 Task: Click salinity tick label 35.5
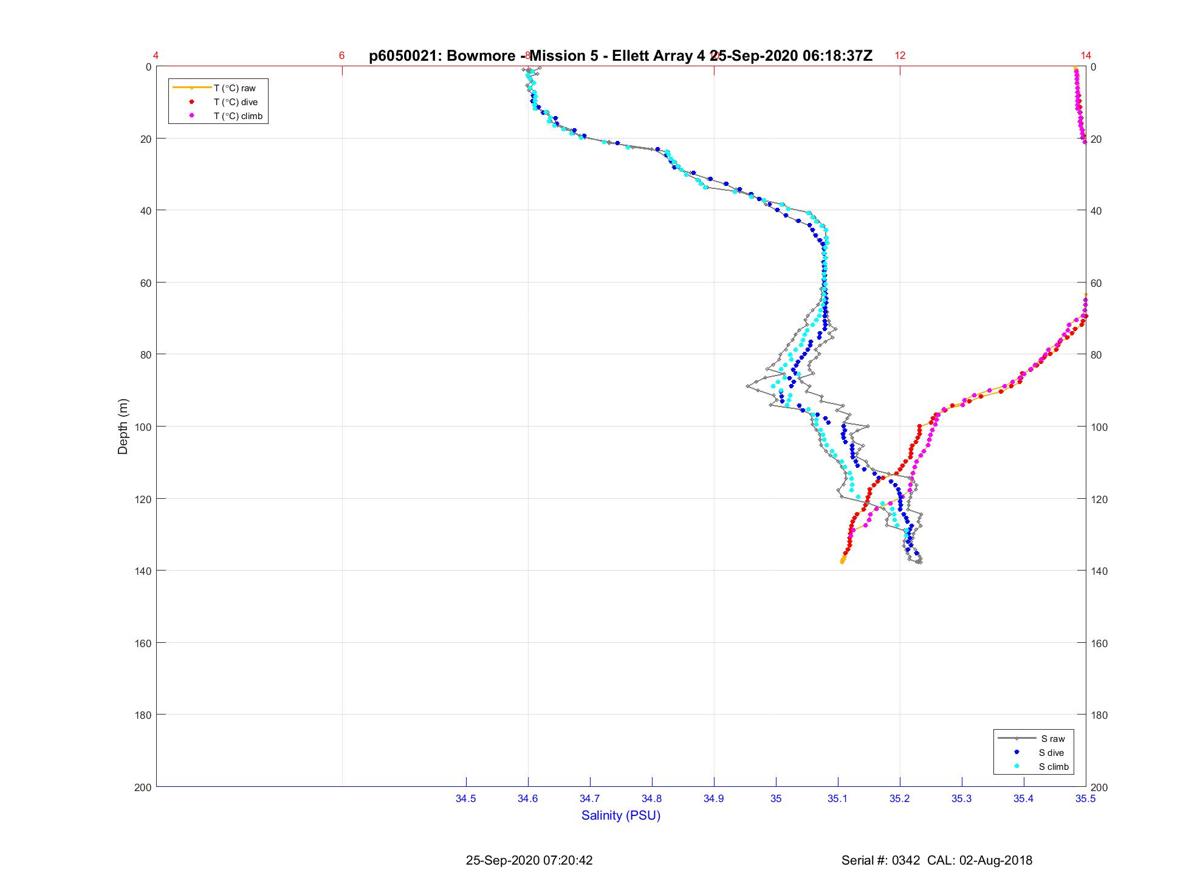pyautogui.click(x=1086, y=799)
